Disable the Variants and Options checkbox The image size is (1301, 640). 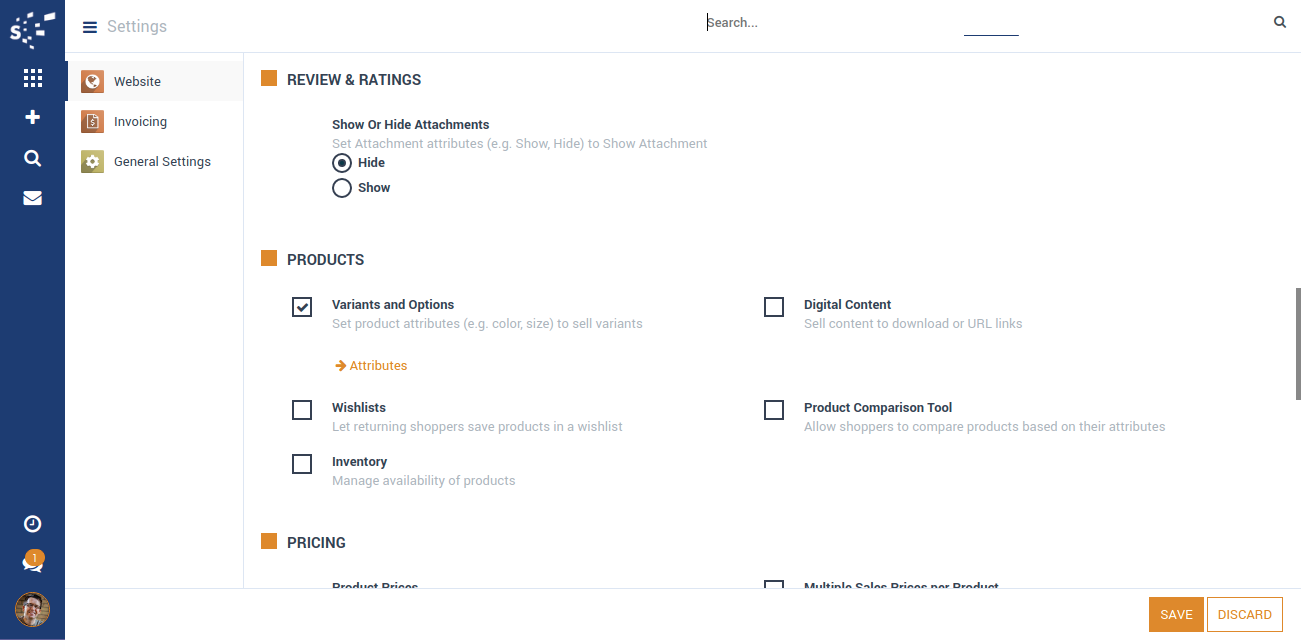pos(302,307)
